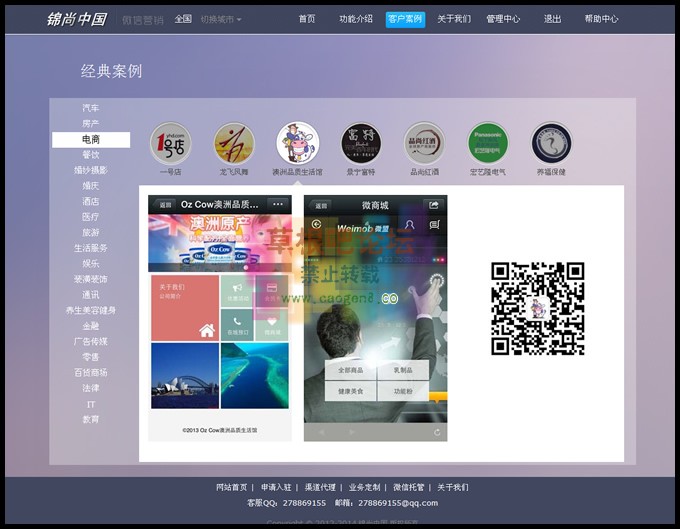The height and width of the screenshot is (529, 680).
Task: Select 法律 category in sidebar
Action: (x=91, y=388)
